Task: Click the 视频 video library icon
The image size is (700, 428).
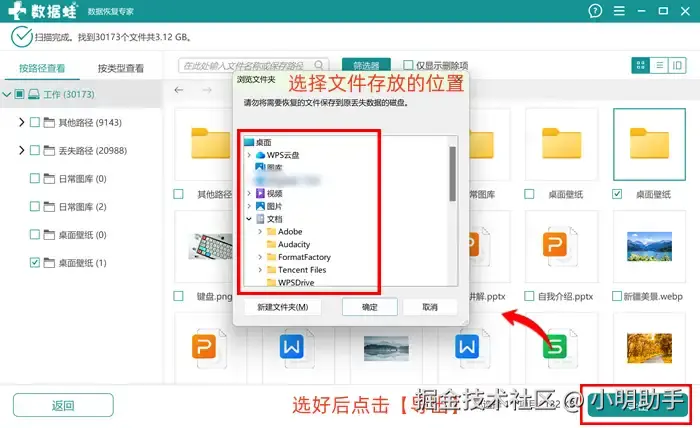Action: tap(260, 193)
